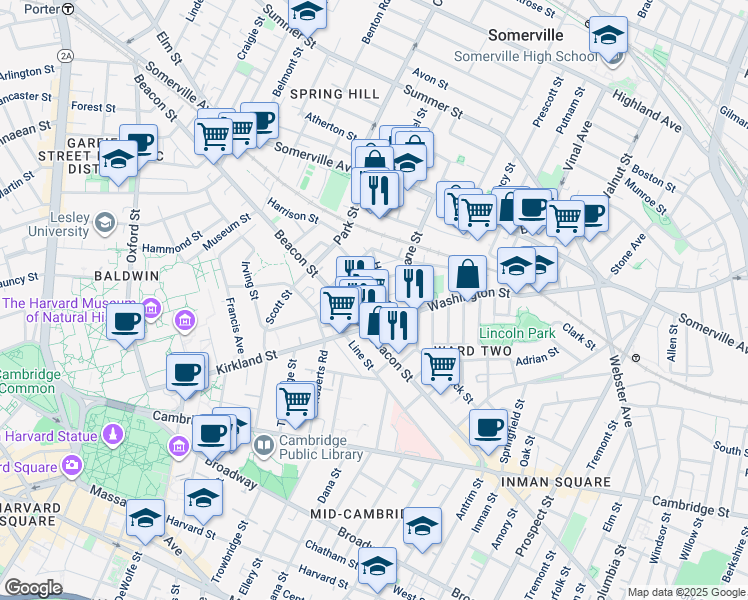Click the BALDWIN neighborhood label
748x600 pixels.
[127, 276]
